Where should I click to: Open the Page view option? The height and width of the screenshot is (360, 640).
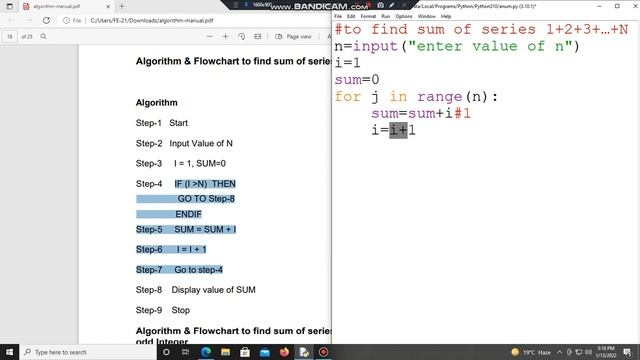click(293, 36)
